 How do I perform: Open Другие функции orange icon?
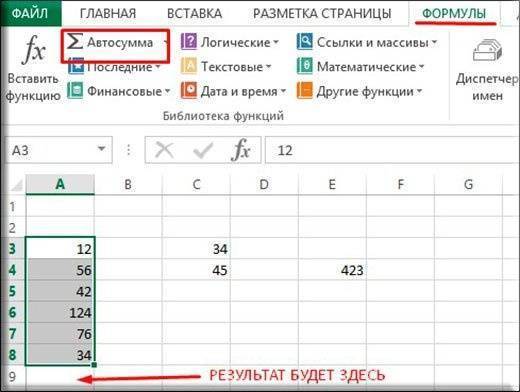tap(305, 91)
